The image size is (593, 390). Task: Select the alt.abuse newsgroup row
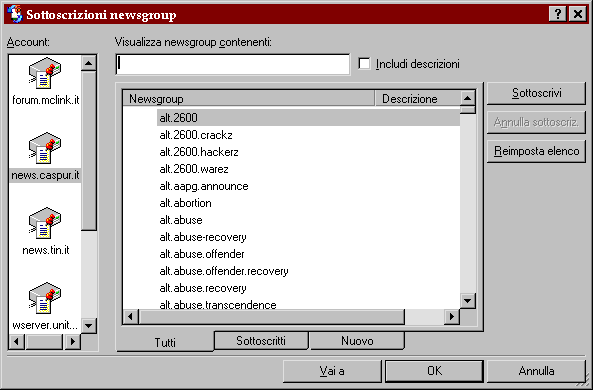tap(181, 220)
